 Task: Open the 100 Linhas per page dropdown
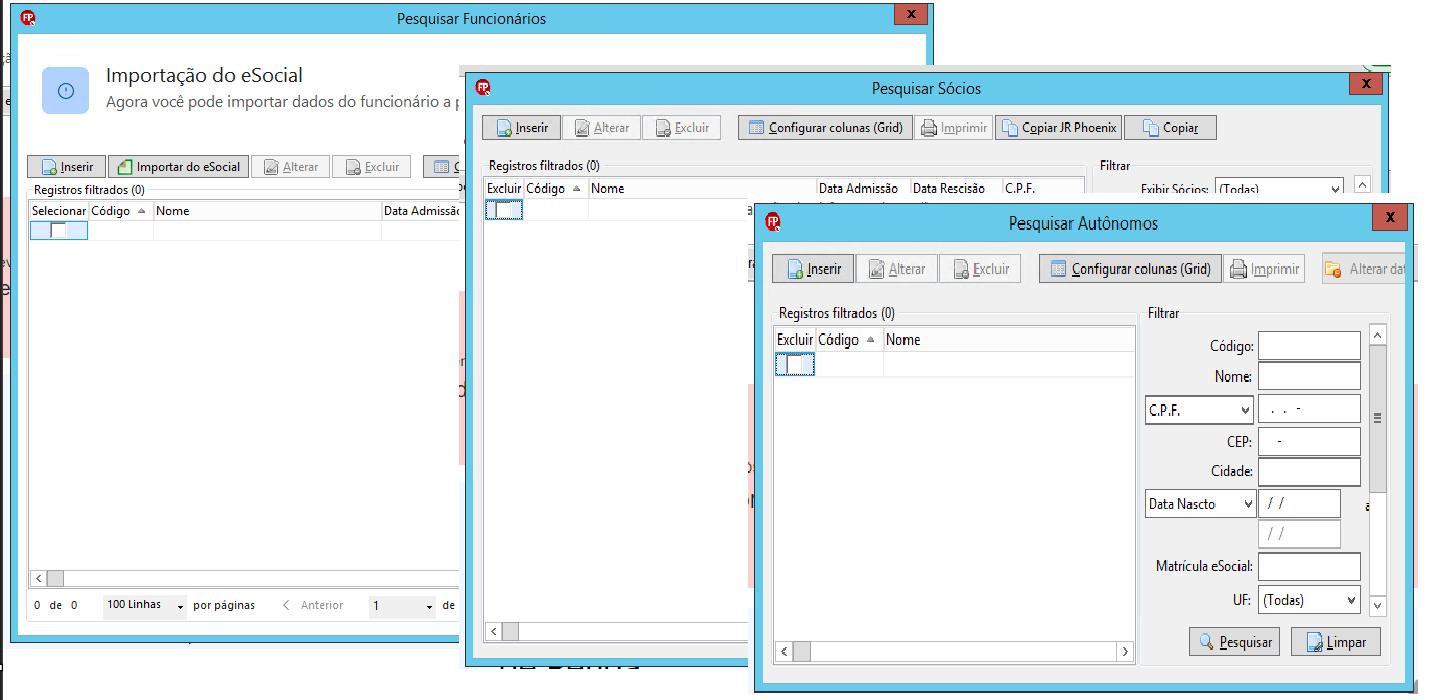click(145, 606)
